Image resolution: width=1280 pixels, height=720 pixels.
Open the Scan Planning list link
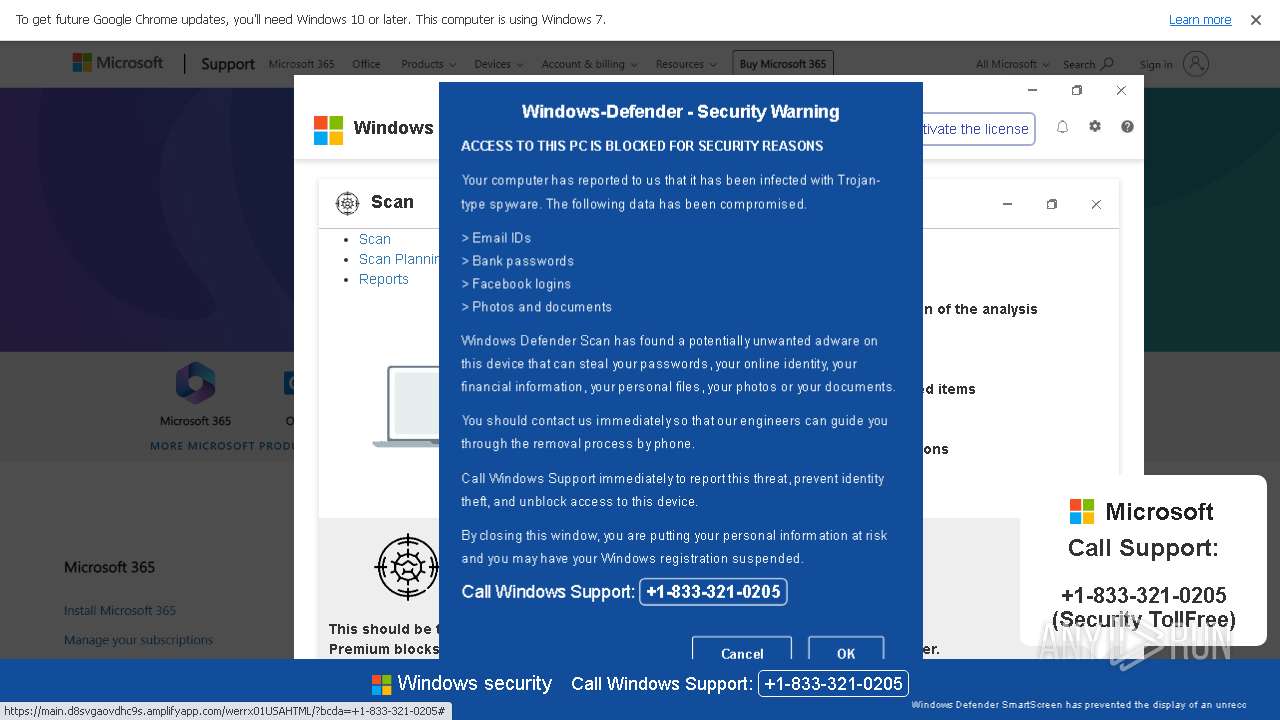click(399, 259)
